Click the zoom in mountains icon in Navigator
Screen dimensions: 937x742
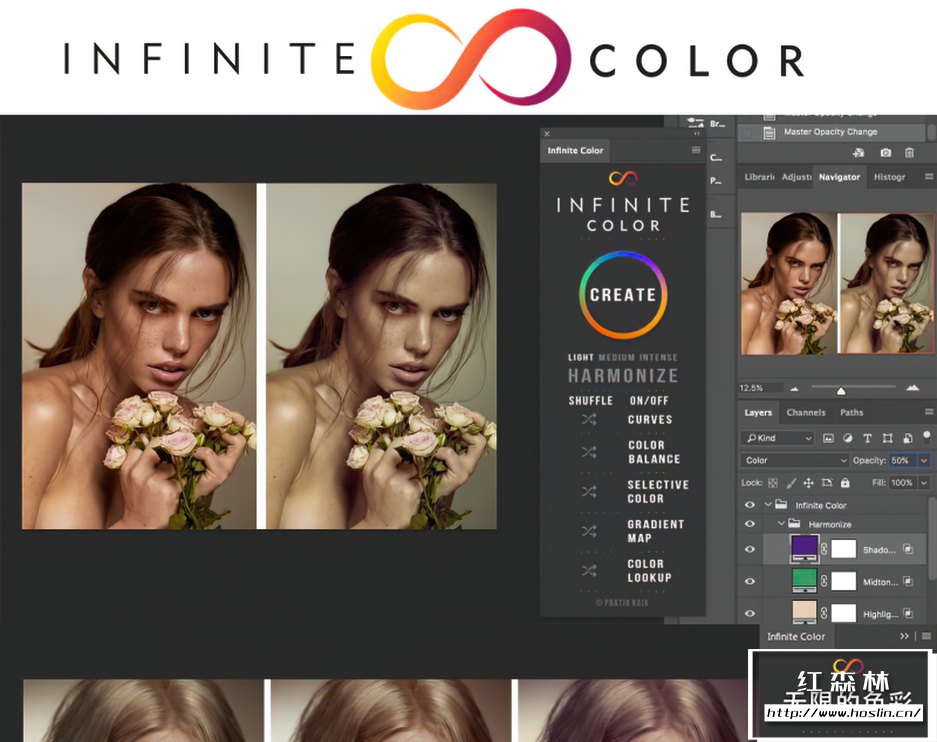pyautogui.click(x=912, y=388)
